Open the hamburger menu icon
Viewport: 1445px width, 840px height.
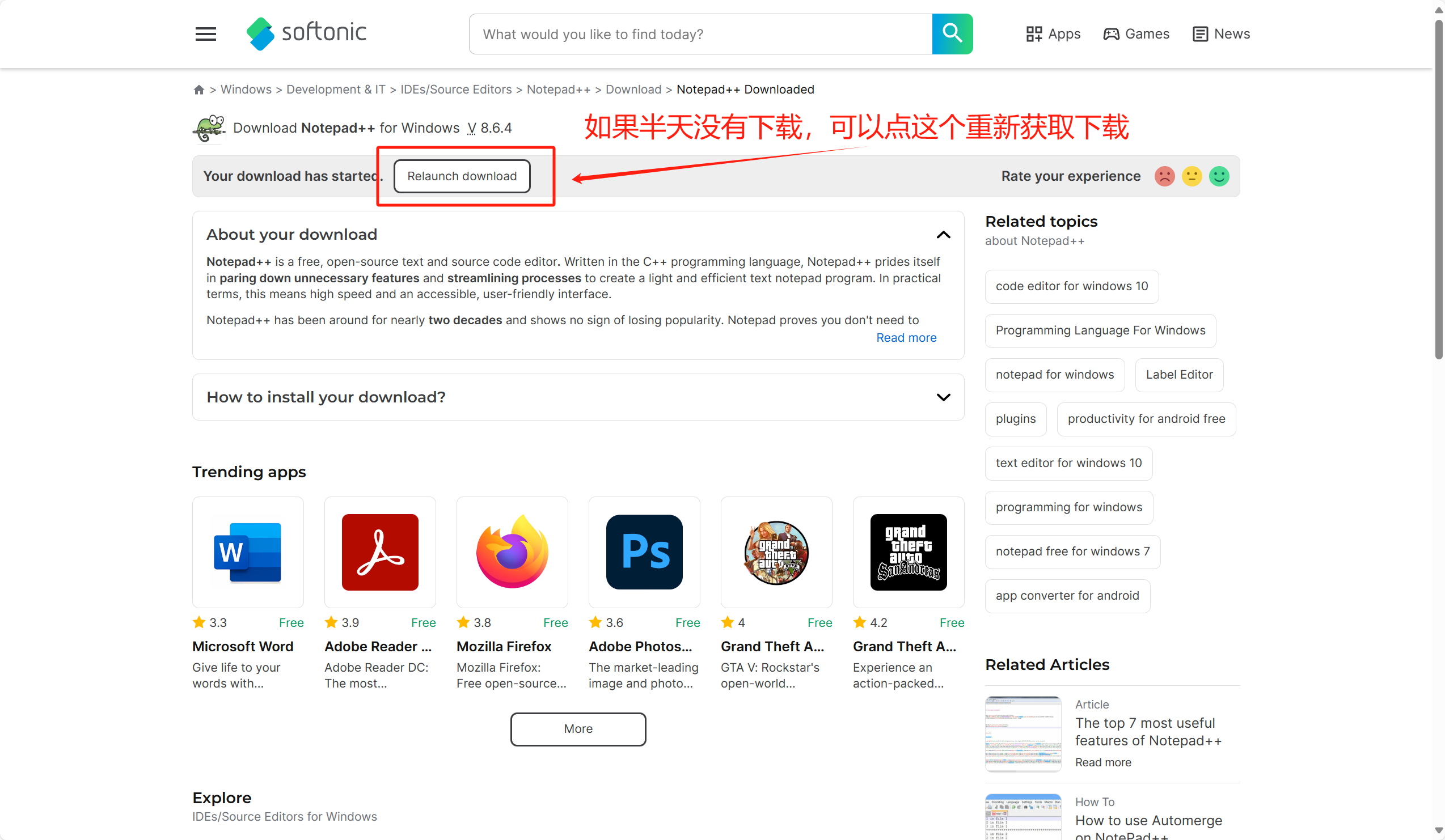point(205,34)
